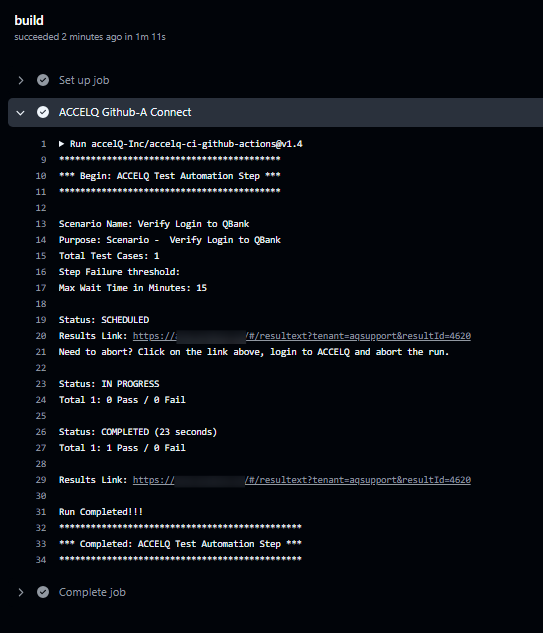Expand the Run accelQ-Inc command disclosure triangle
The width and height of the screenshot is (543, 633).
click(x=62, y=144)
